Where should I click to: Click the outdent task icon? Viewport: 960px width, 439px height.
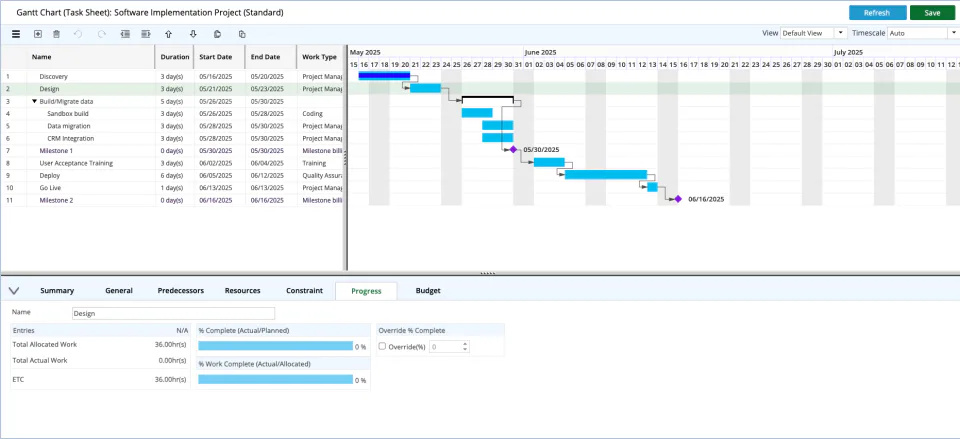(x=125, y=34)
